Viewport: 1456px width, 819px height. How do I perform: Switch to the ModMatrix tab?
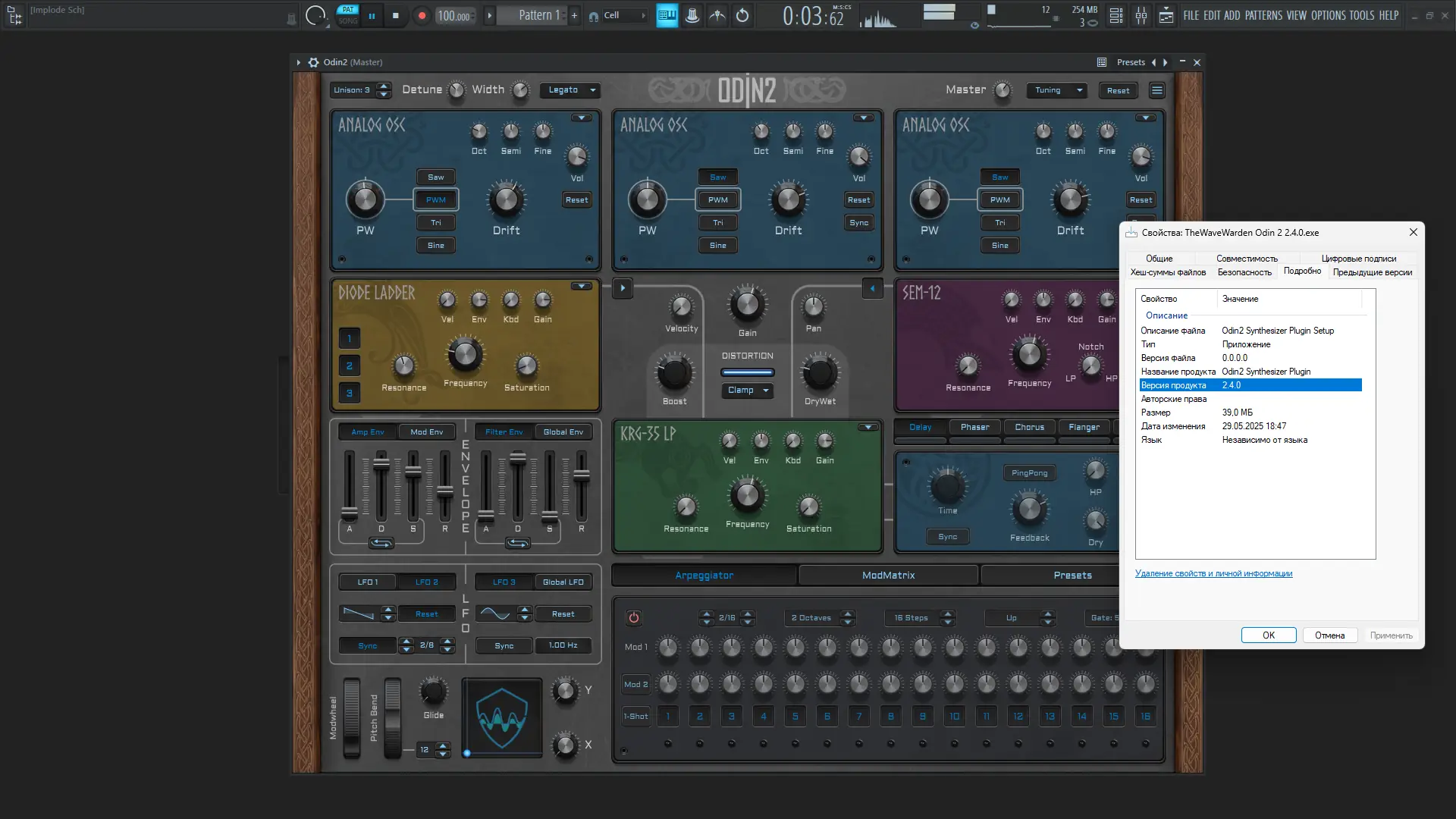coord(888,576)
